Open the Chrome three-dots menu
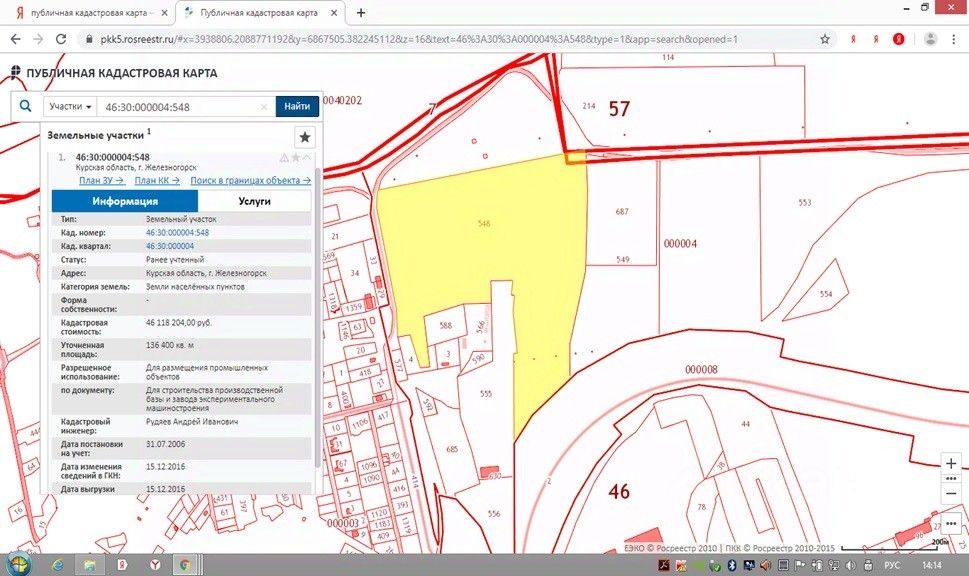The width and height of the screenshot is (969, 576). point(954,39)
